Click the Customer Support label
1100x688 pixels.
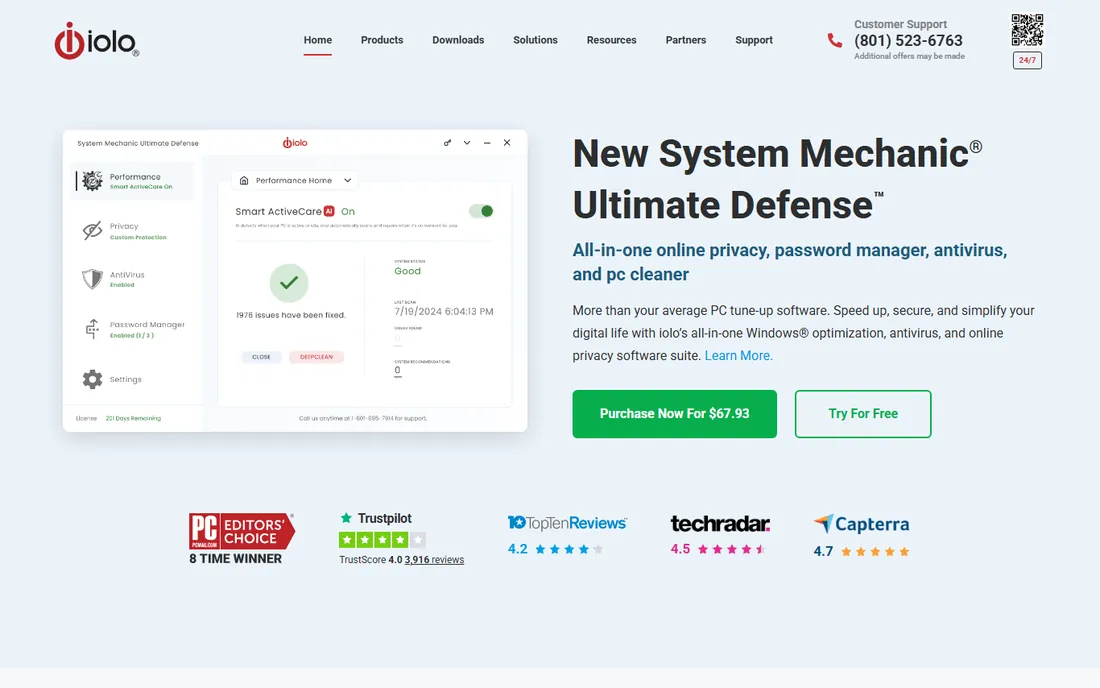pos(900,24)
